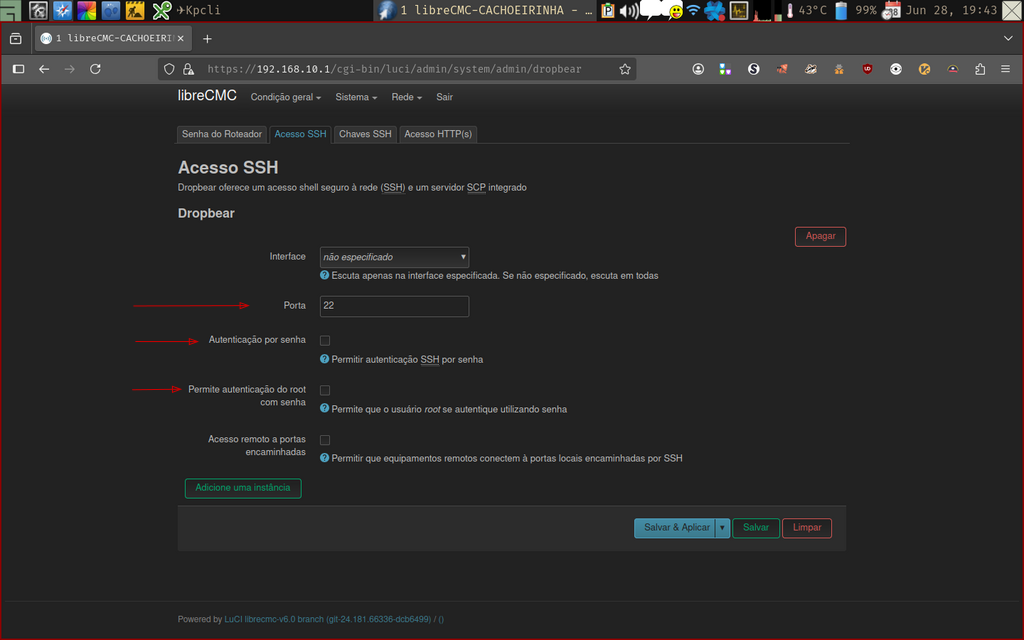1024x640 pixels.
Task: Click the circled S extension icon
Action: [754, 69]
